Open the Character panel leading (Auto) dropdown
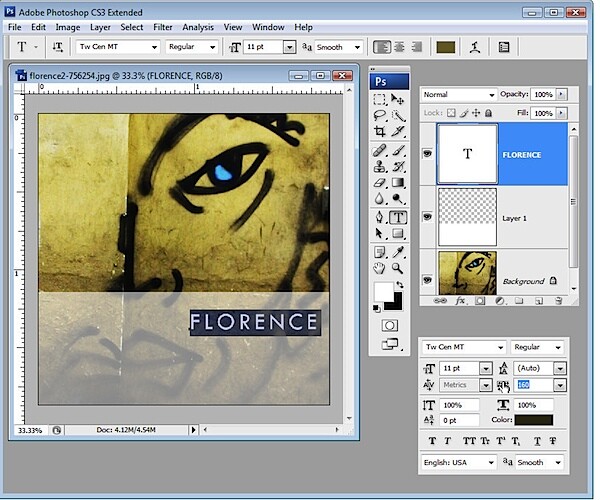The width and height of the screenshot is (600, 500). (559, 368)
